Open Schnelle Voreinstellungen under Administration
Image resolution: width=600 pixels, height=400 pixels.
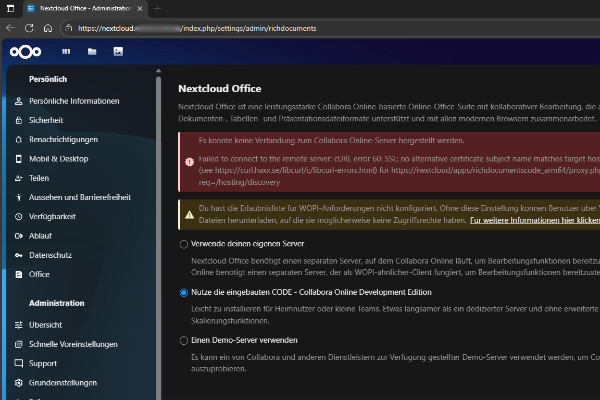[x=72, y=344]
